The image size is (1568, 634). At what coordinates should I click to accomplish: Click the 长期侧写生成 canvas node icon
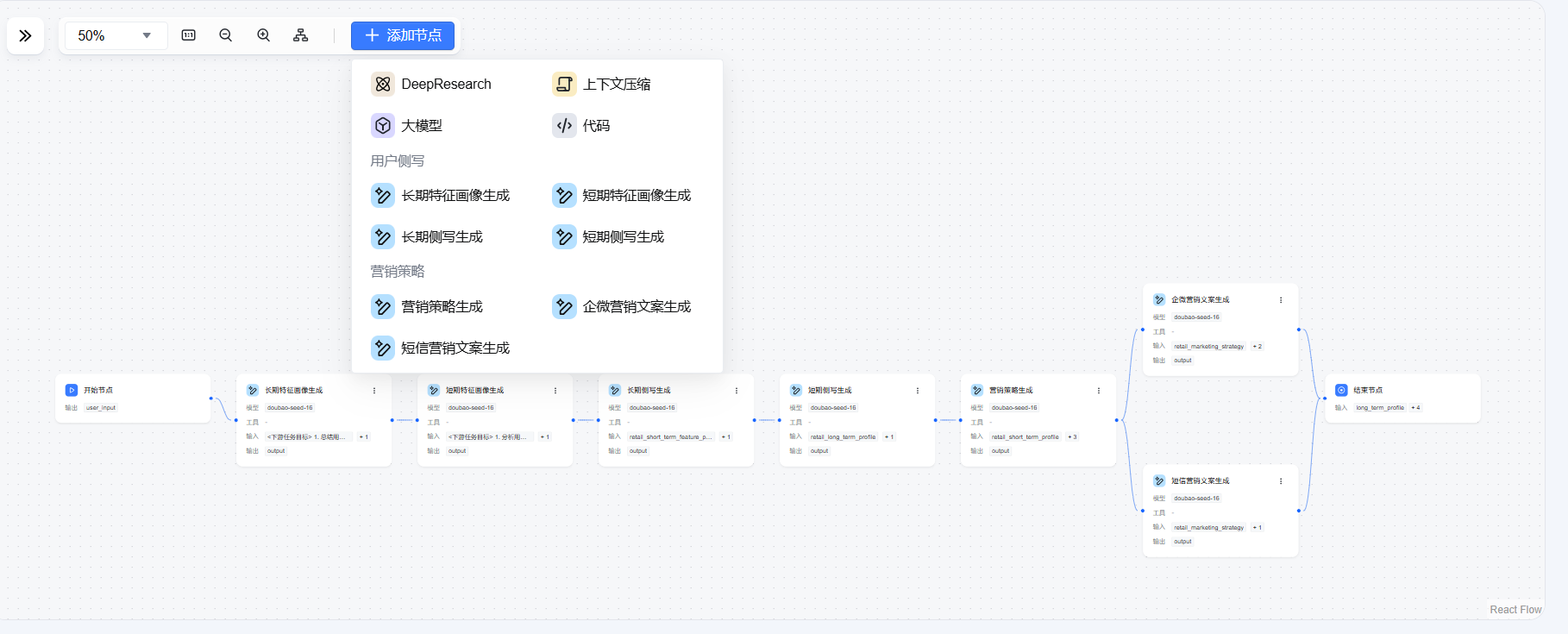click(x=615, y=391)
